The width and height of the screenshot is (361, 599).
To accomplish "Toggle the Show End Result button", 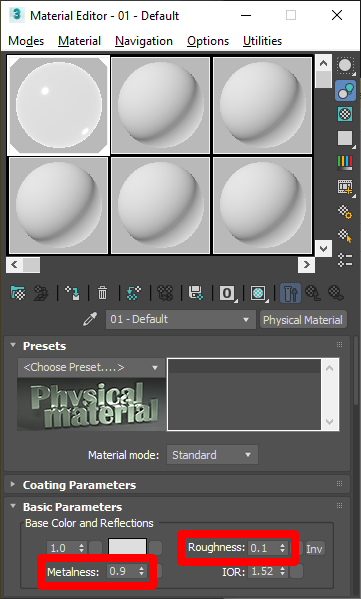I will pos(290,293).
